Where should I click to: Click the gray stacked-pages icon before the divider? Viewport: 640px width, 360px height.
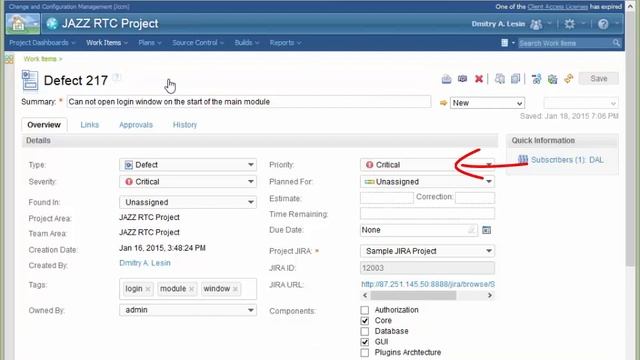click(516, 79)
